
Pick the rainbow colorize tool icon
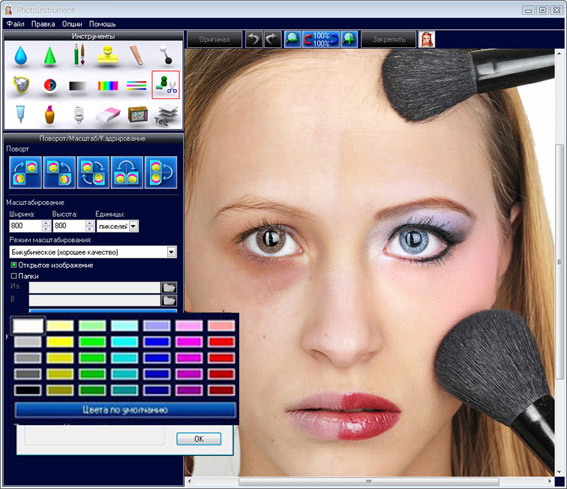coord(108,86)
